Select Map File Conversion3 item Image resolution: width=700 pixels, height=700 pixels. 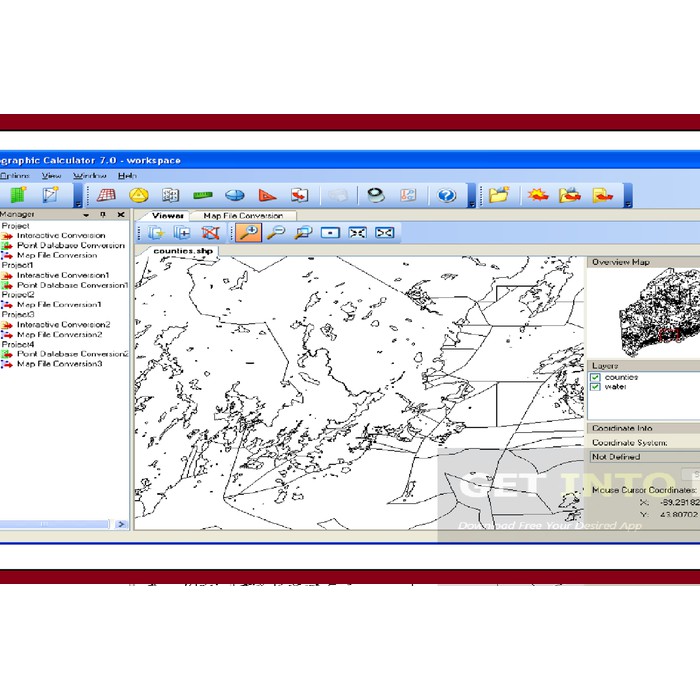[60, 364]
